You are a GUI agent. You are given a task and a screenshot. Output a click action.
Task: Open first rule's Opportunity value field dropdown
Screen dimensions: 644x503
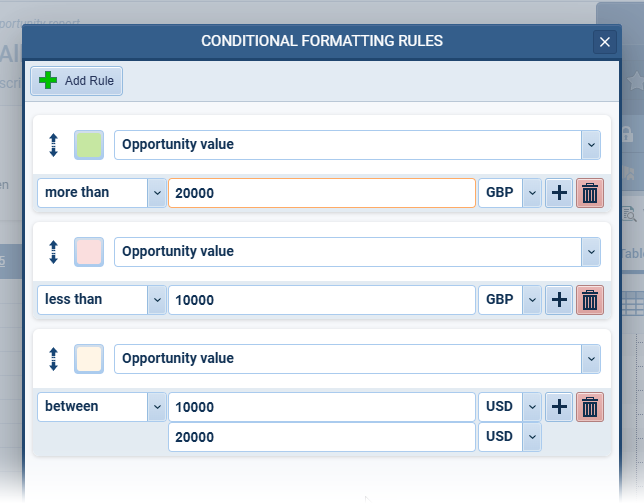click(590, 145)
